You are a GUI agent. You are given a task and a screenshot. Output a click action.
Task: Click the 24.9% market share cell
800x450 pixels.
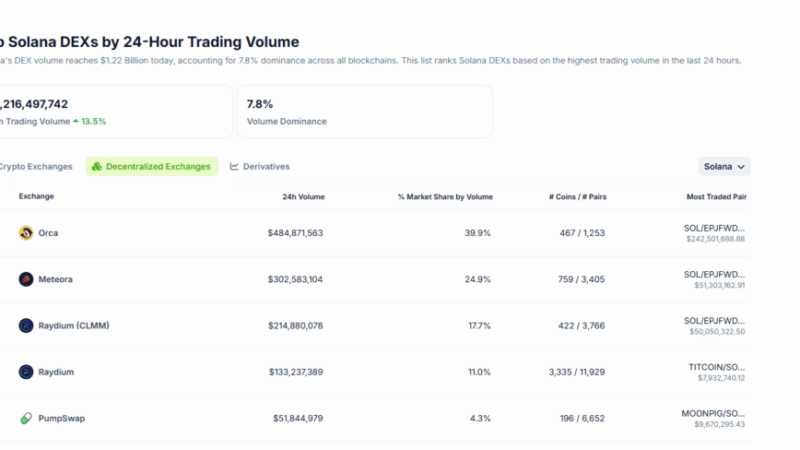pyautogui.click(x=478, y=279)
